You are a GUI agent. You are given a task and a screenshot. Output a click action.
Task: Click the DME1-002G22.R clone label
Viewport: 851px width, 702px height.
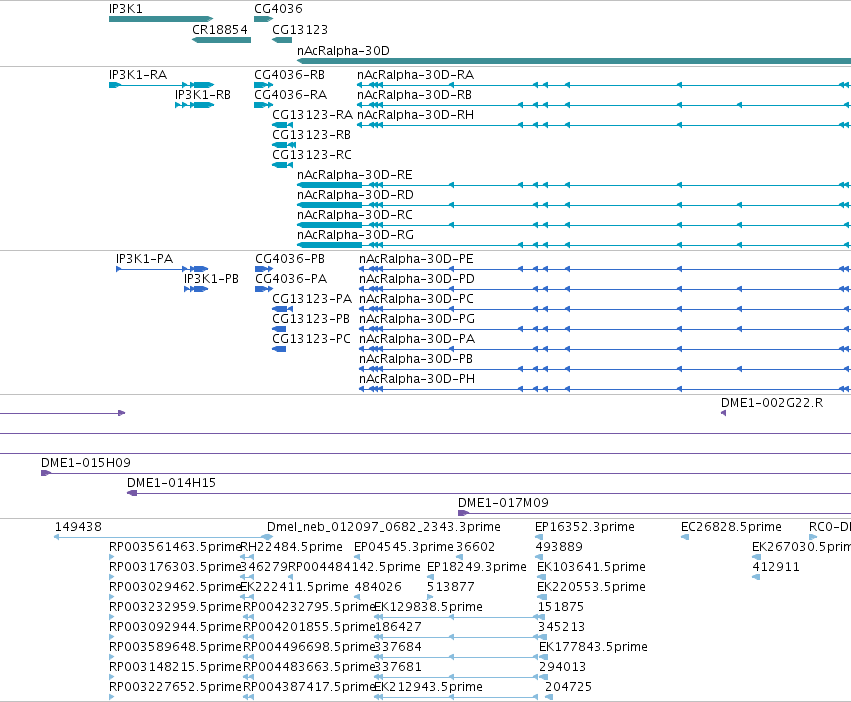point(772,403)
